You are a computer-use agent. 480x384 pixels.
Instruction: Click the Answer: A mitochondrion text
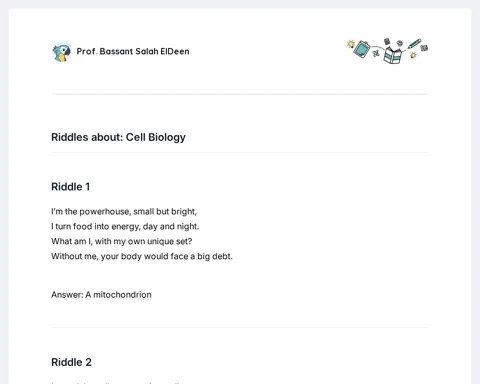(101, 295)
